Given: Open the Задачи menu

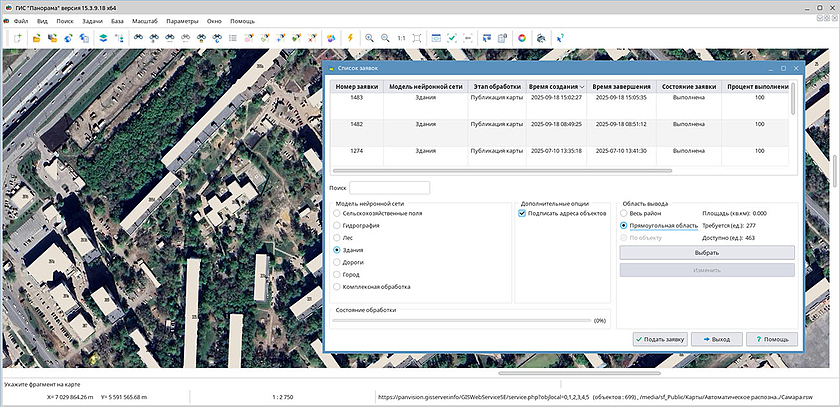Looking at the screenshot, I should (x=92, y=20).
